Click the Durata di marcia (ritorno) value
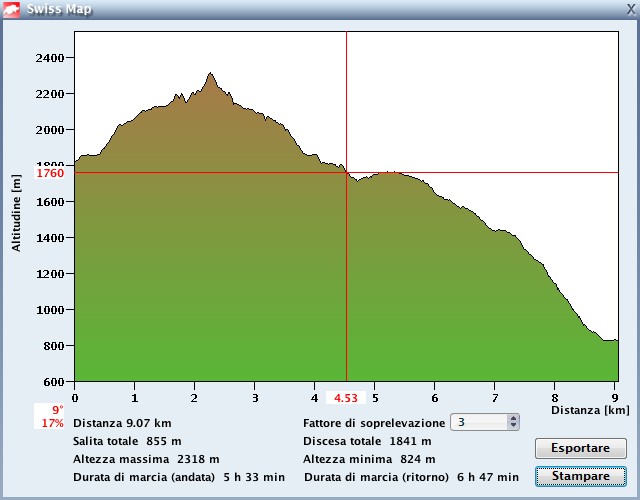Image resolution: width=640 pixels, height=500 pixels. pos(487,477)
